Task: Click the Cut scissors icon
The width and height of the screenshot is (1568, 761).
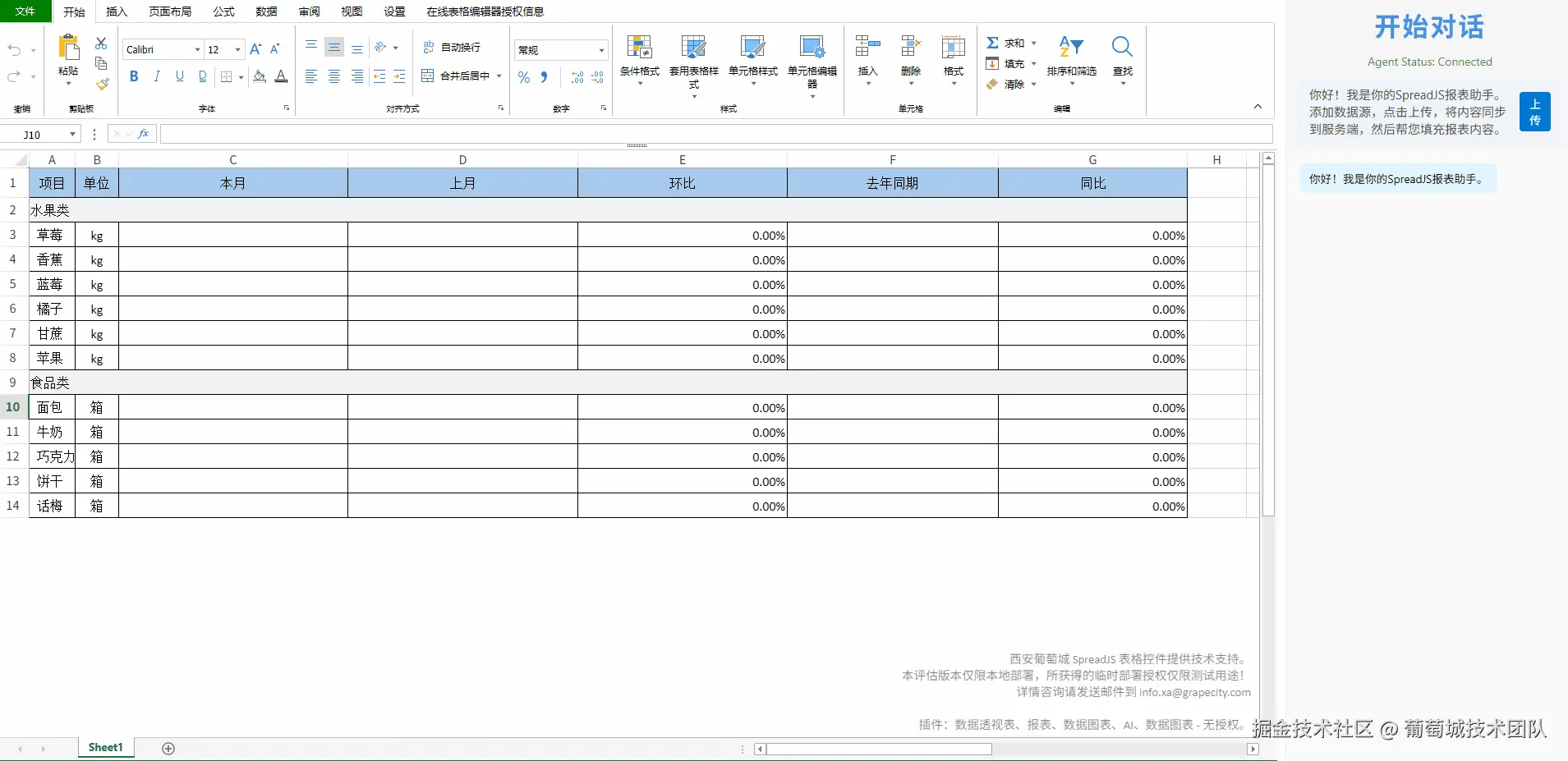Action: [101, 43]
